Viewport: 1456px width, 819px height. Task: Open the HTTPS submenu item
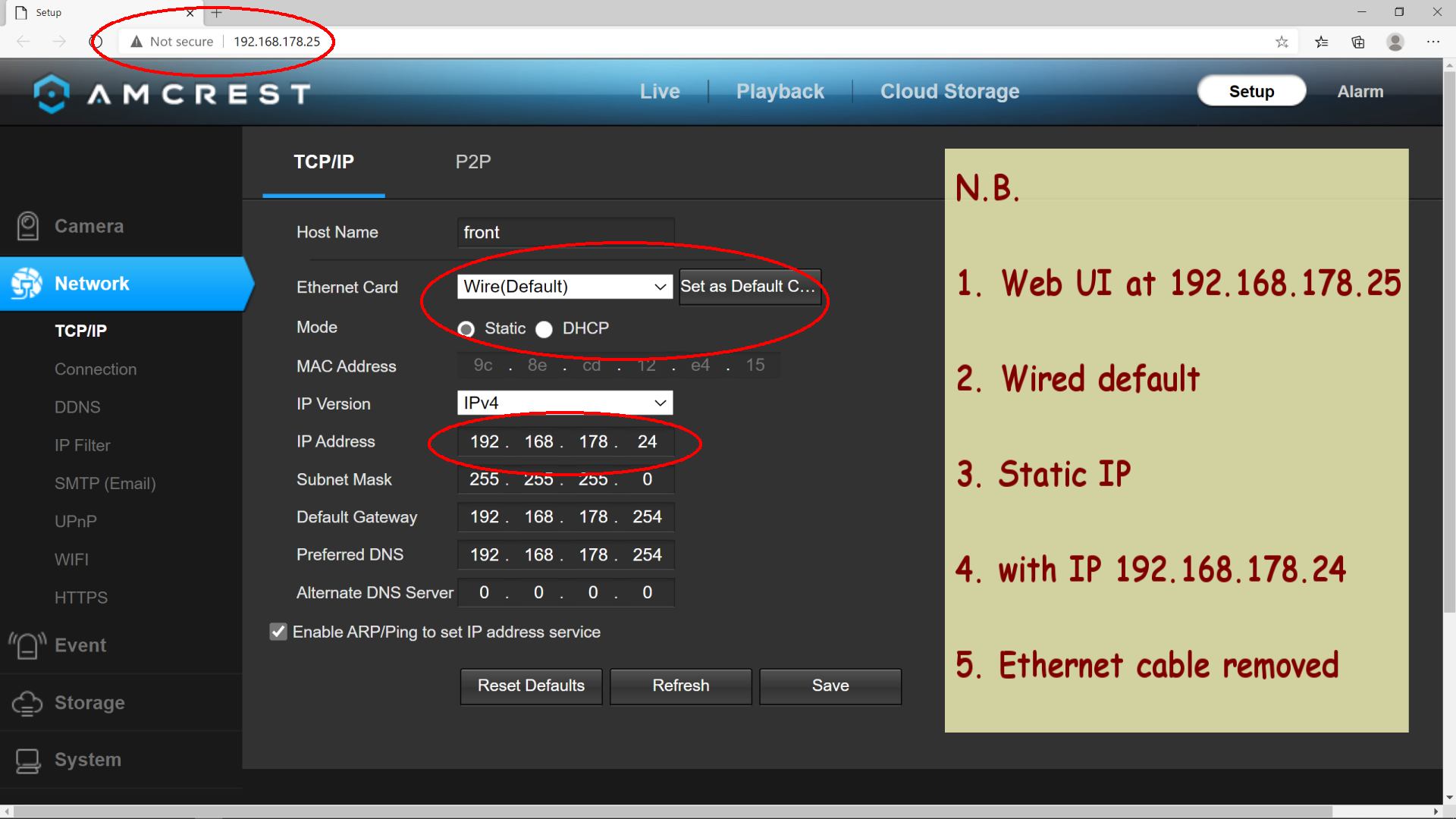(81, 598)
